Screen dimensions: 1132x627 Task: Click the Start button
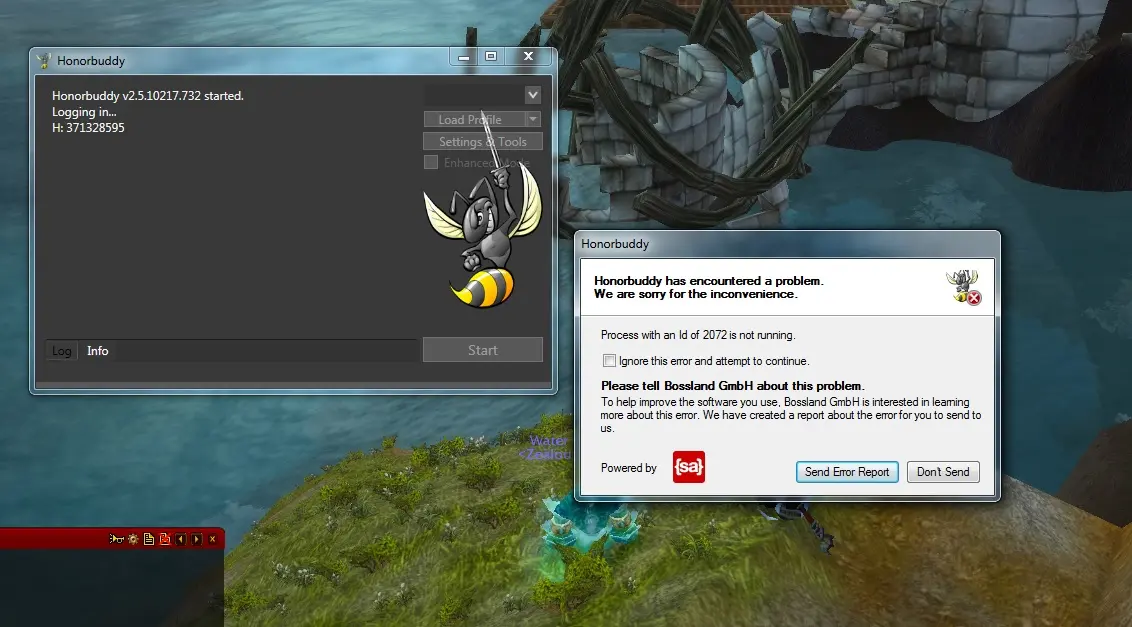483,350
